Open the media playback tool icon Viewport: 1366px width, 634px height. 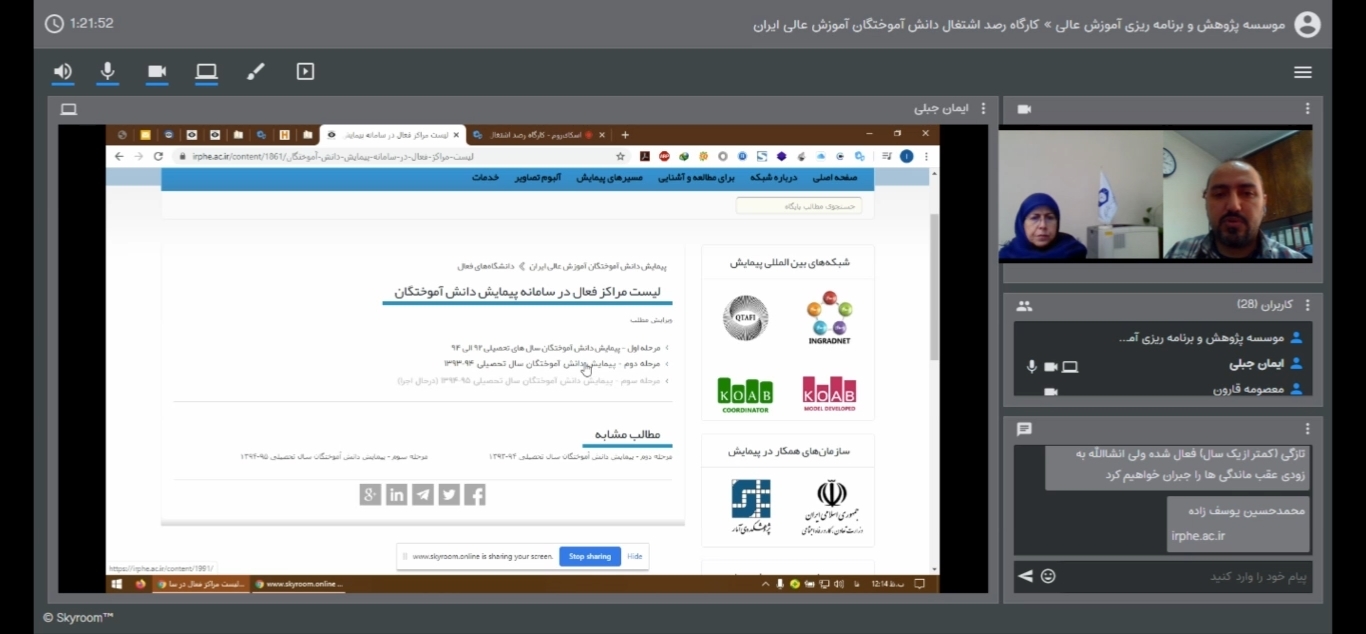305,71
